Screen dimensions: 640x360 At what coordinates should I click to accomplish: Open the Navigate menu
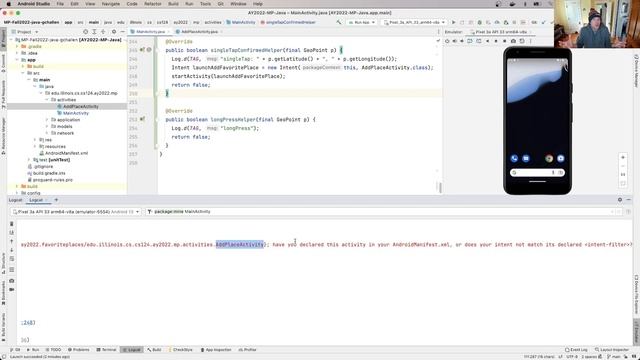coord(111,4)
